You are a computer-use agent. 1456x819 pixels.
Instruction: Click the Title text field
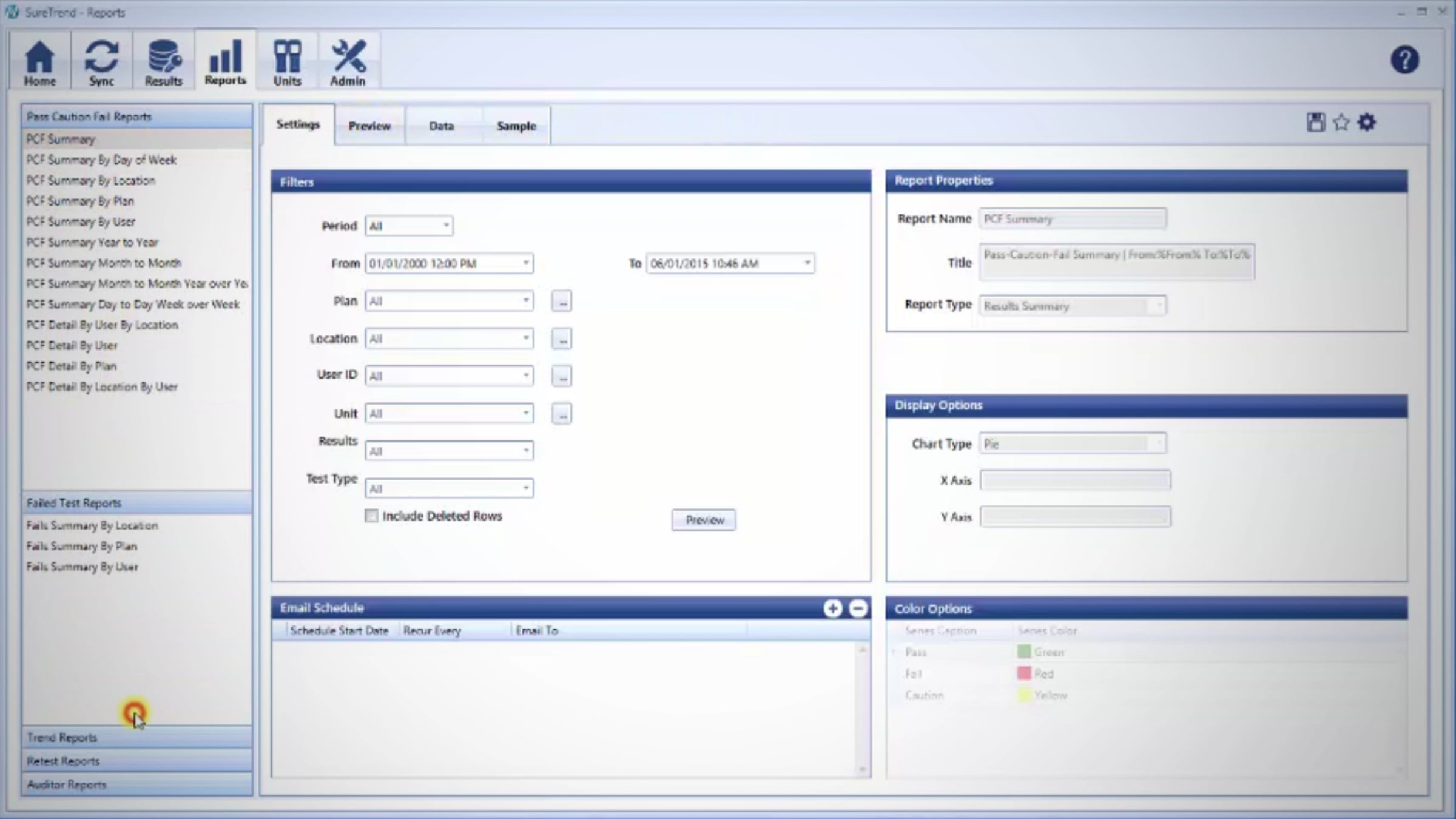pos(1117,262)
